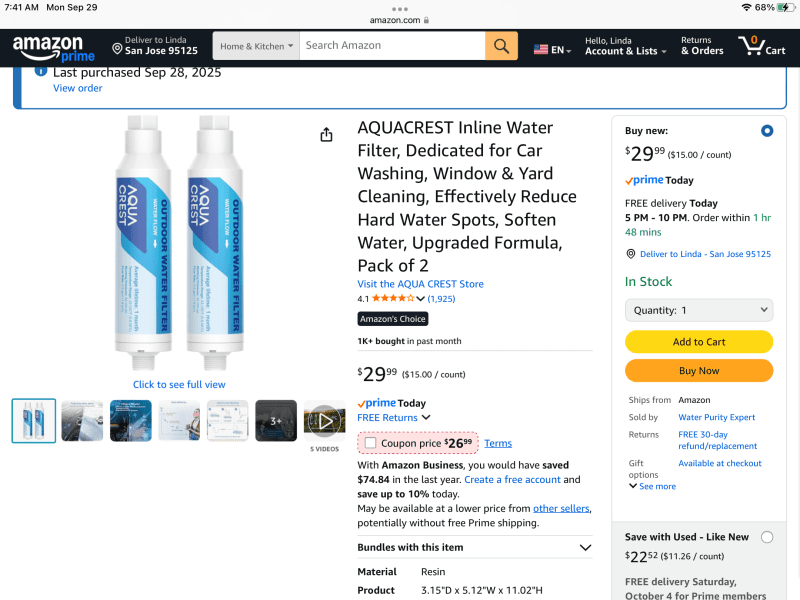
Task: Tap the delivery location pin icon
Action: [117, 47]
